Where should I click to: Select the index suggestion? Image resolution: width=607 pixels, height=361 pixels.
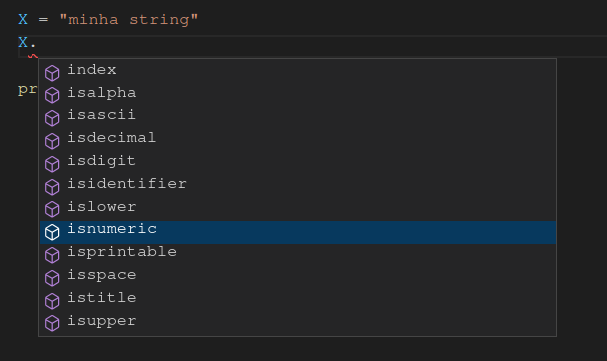[x=298, y=70]
